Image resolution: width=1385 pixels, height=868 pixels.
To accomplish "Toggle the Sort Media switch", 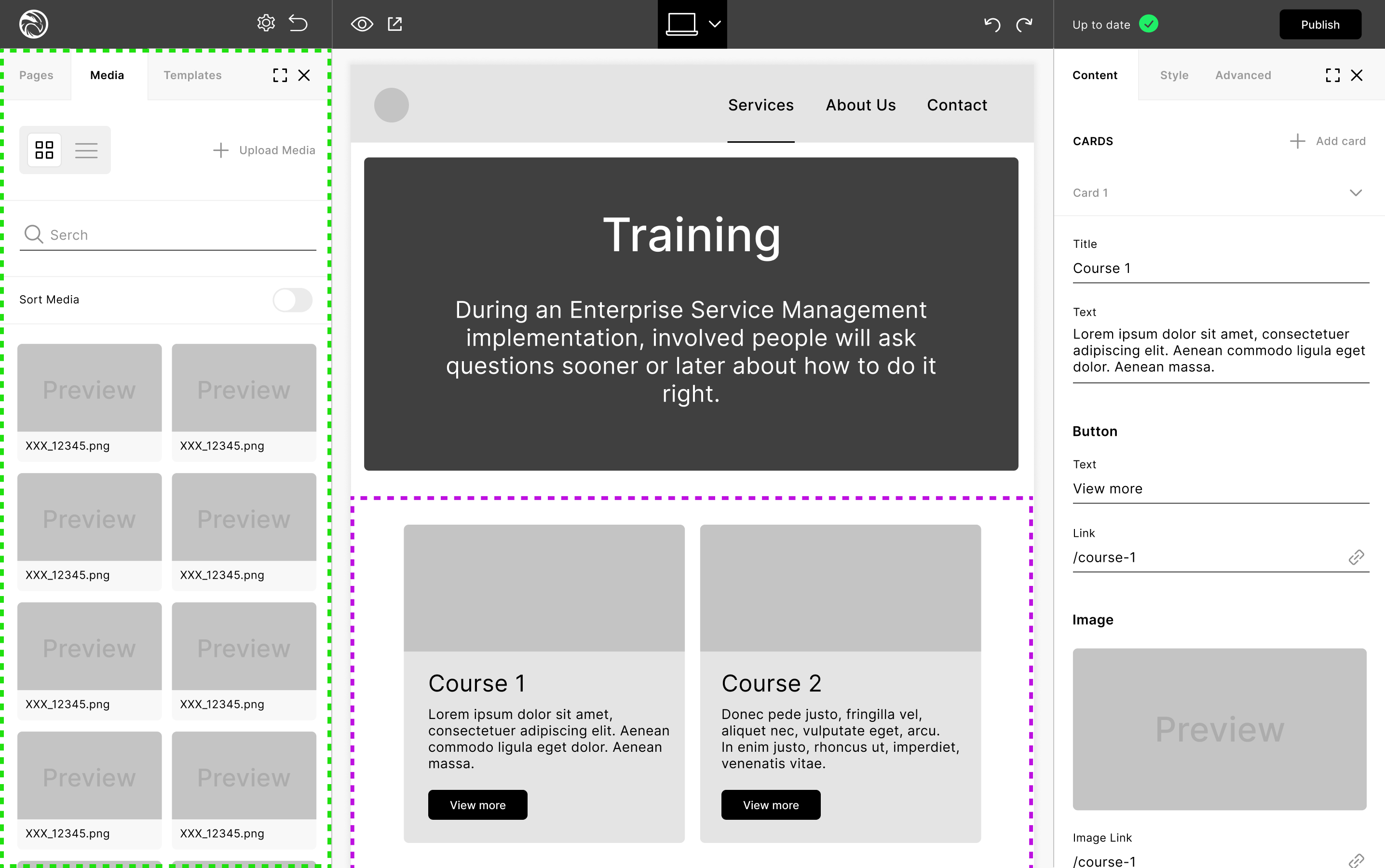I will tap(292, 299).
